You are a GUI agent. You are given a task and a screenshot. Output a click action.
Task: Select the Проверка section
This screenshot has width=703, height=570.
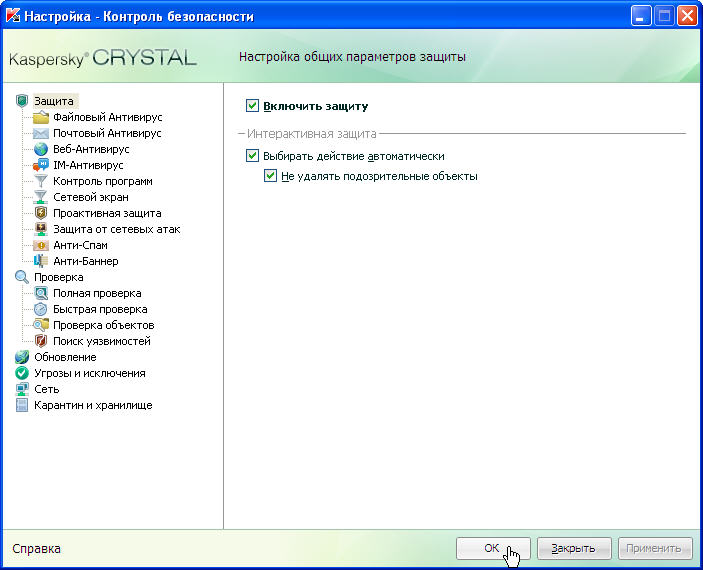[x=59, y=277]
